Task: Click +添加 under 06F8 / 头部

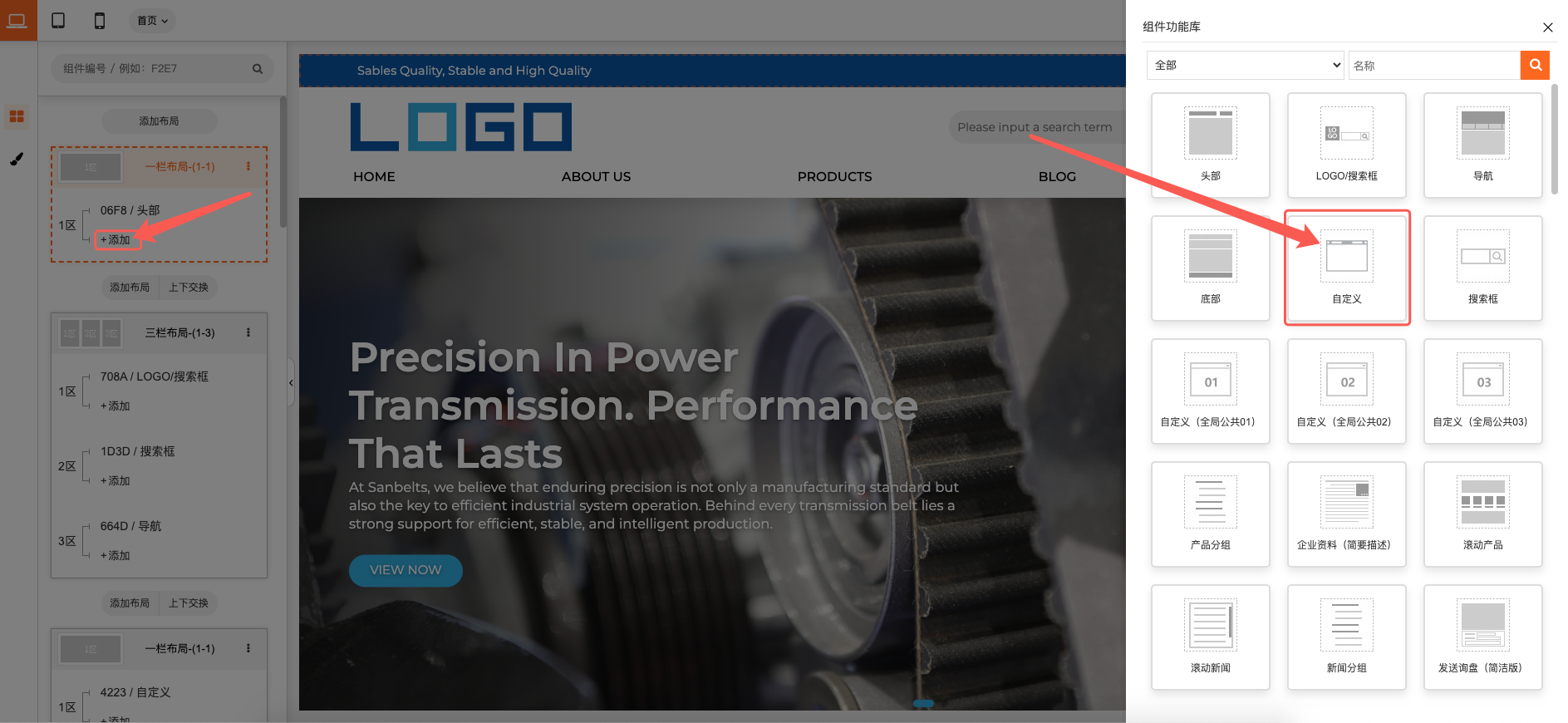Action: (x=116, y=240)
